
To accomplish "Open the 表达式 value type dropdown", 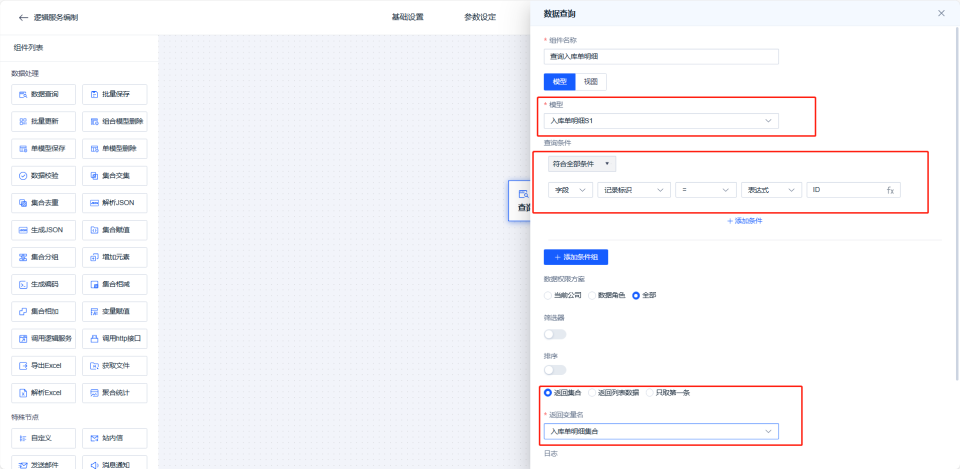I will pos(771,190).
